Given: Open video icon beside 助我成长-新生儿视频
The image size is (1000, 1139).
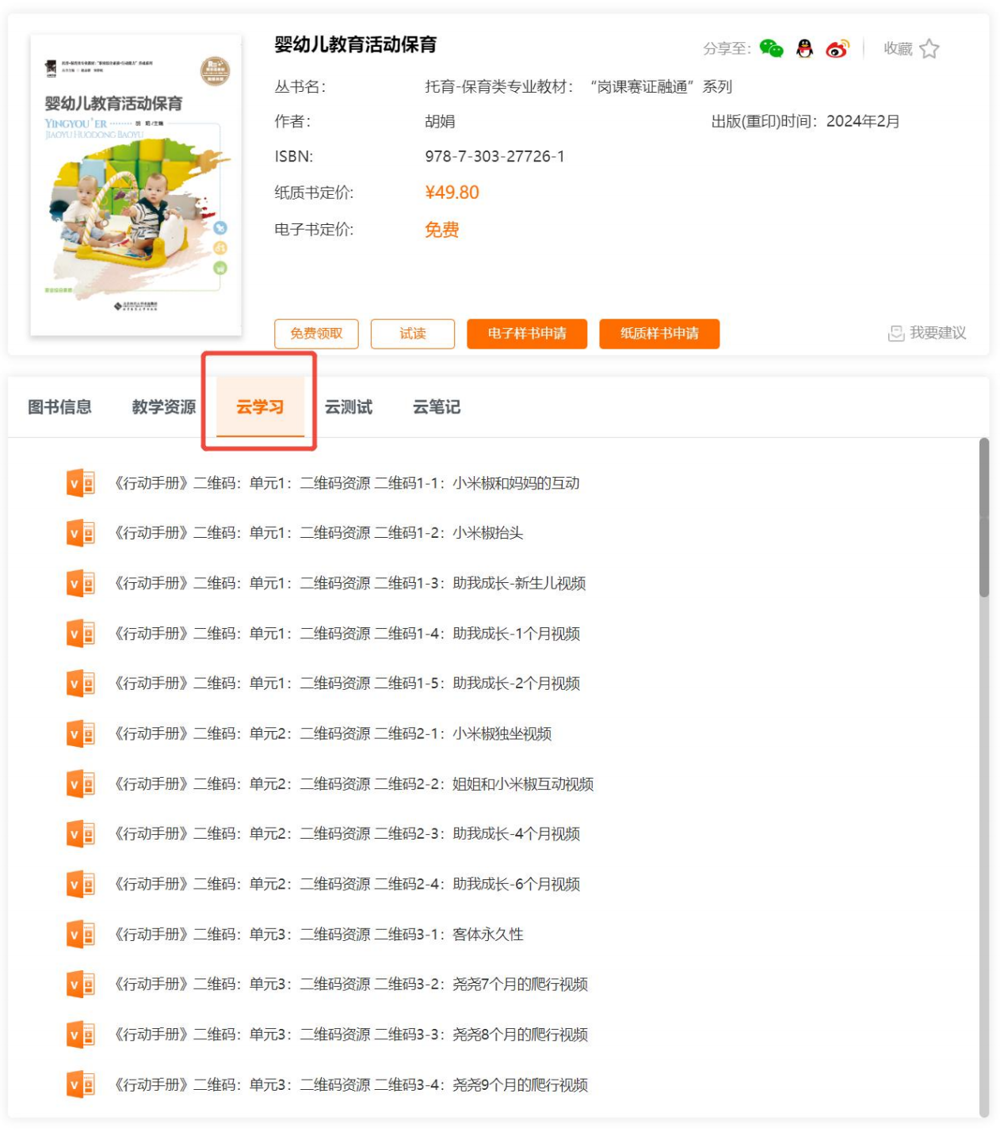Looking at the screenshot, I should coord(80,582).
